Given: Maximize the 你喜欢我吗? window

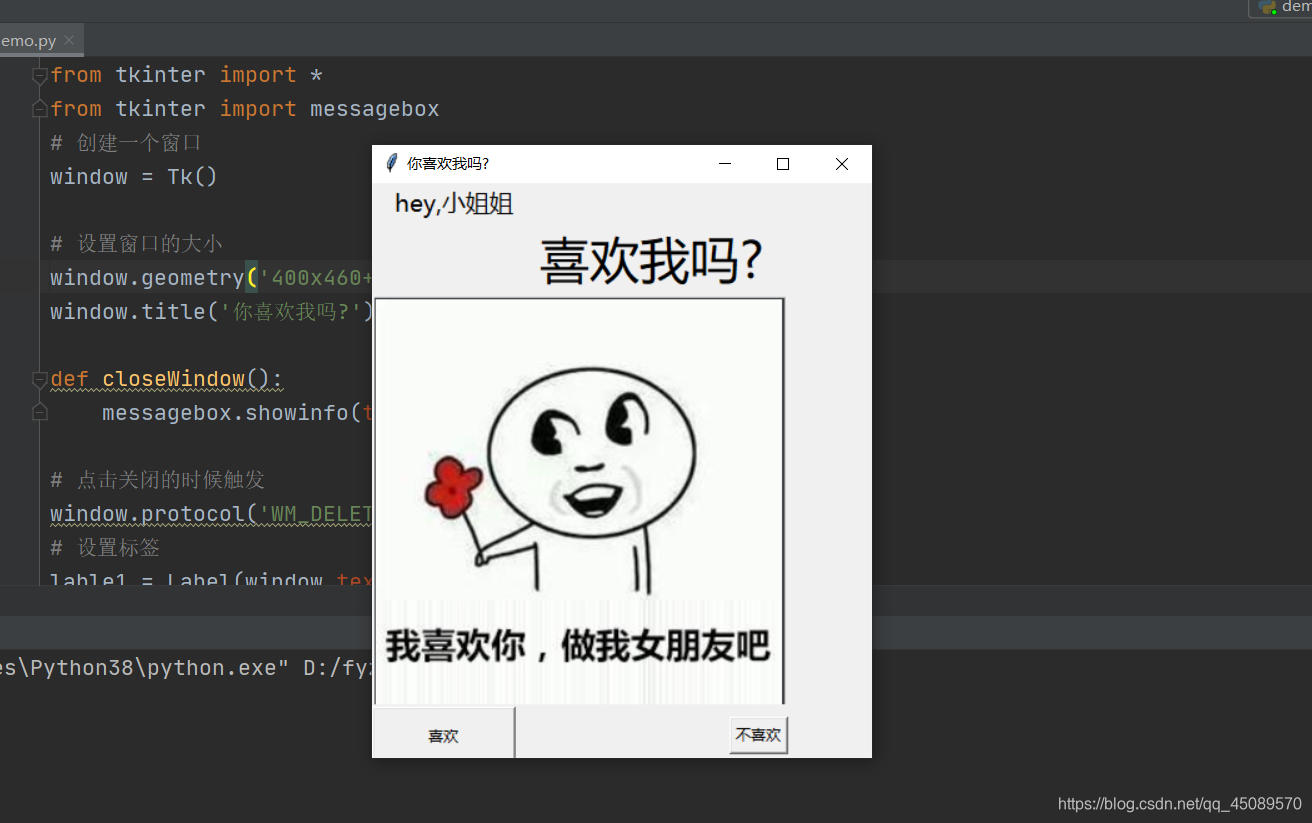Looking at the screenshot, I should pos(783,164).
